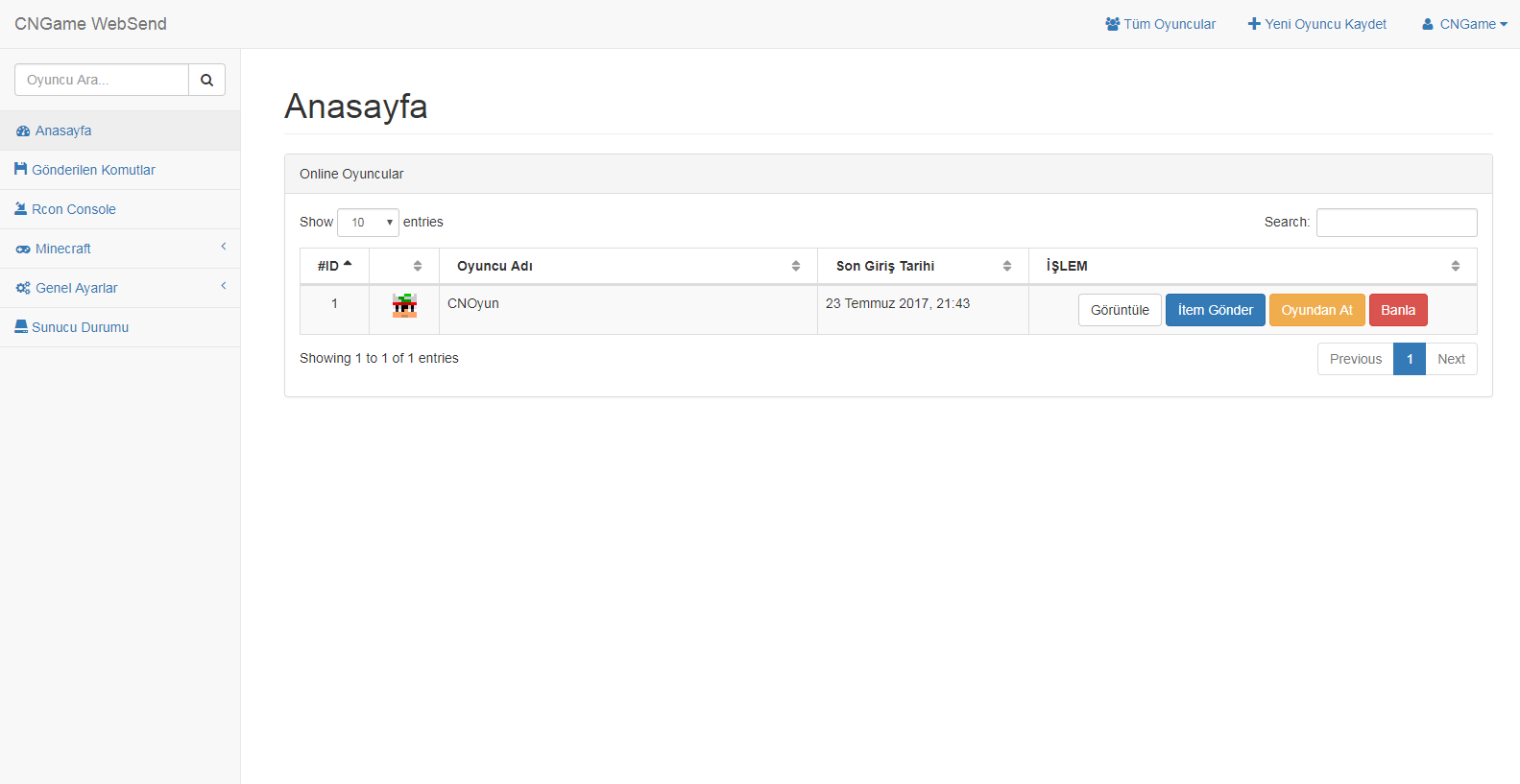This screenshot has width=1520, height=784.
Task: Click the Previous pagination button
Action: (x=1356, y=359)
